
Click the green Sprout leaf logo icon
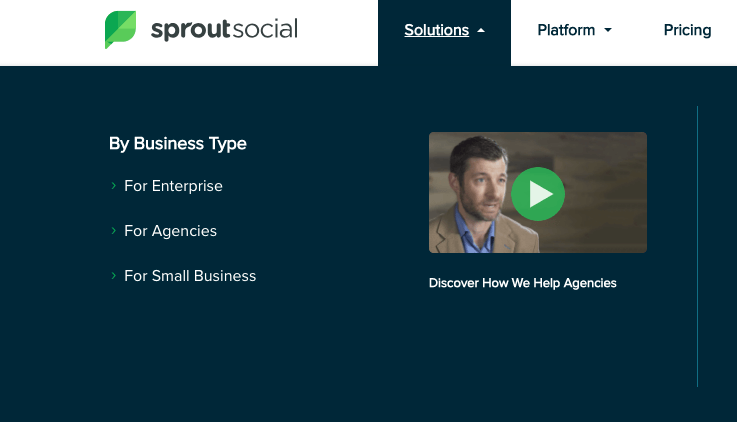[120, 30]
